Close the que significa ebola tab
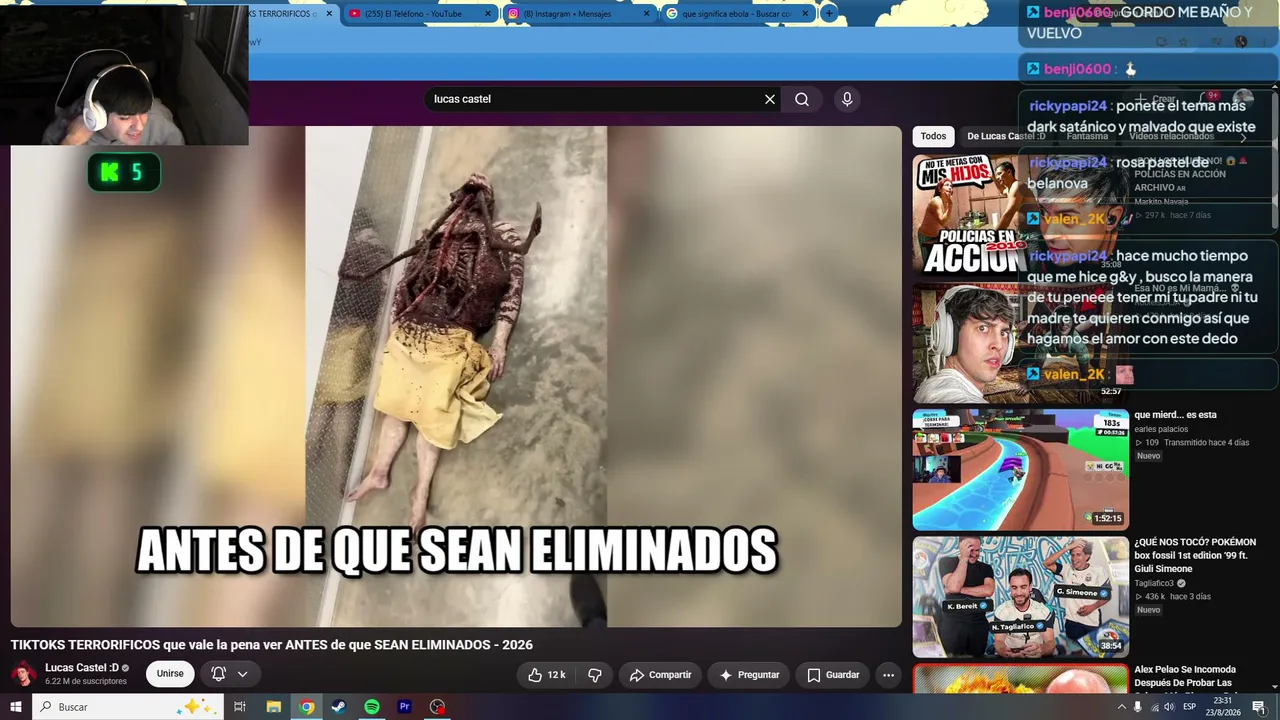The height and width of the screenshot is (720, 1280). tap(805, 14)
